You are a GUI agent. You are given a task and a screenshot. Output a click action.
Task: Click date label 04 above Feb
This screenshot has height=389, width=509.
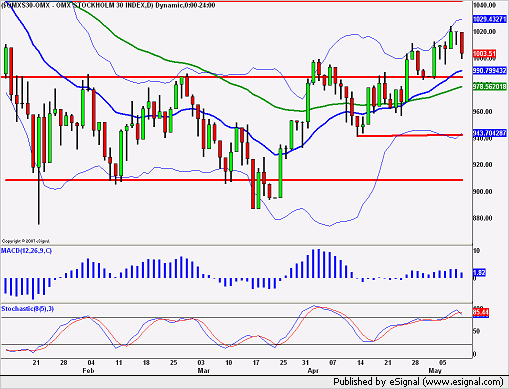coord(91,363)
